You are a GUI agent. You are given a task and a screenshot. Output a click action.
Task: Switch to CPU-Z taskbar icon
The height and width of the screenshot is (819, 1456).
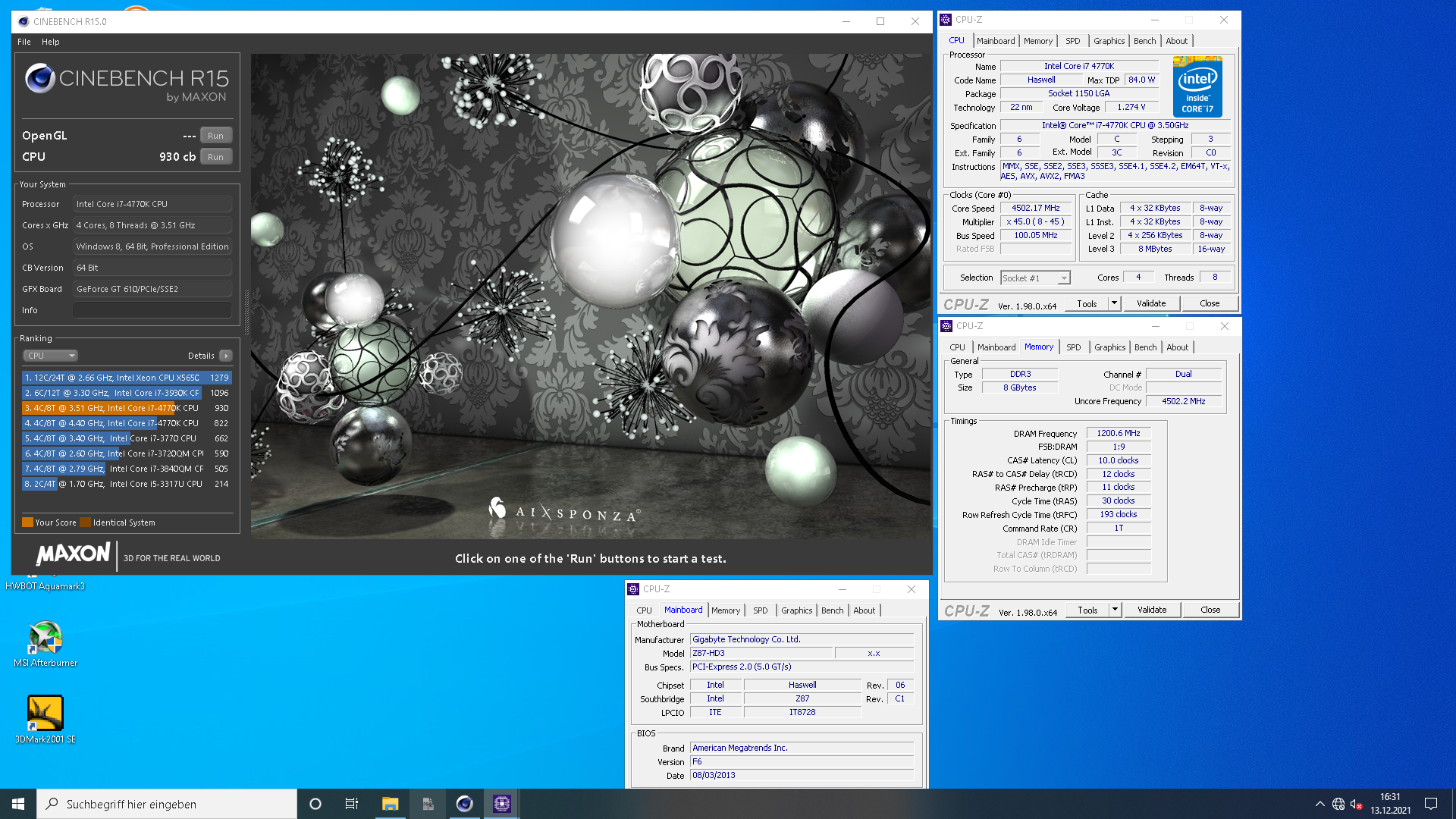click(502, 804)
